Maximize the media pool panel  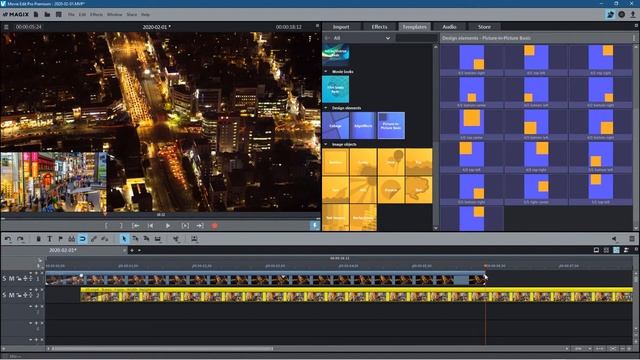(636, 26)
